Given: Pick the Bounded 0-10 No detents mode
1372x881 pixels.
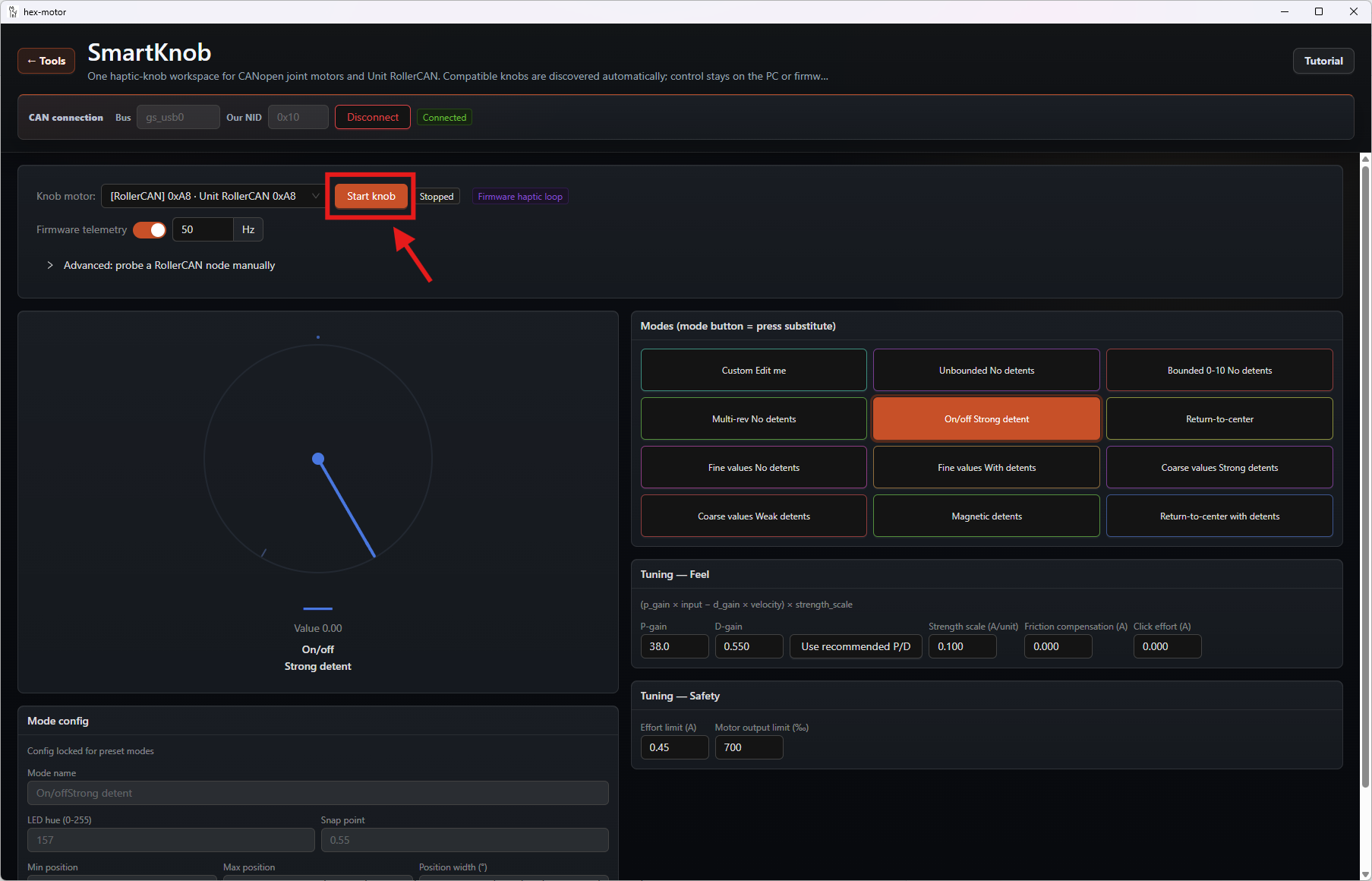Looking at the screenshot, I should 1219,370.
